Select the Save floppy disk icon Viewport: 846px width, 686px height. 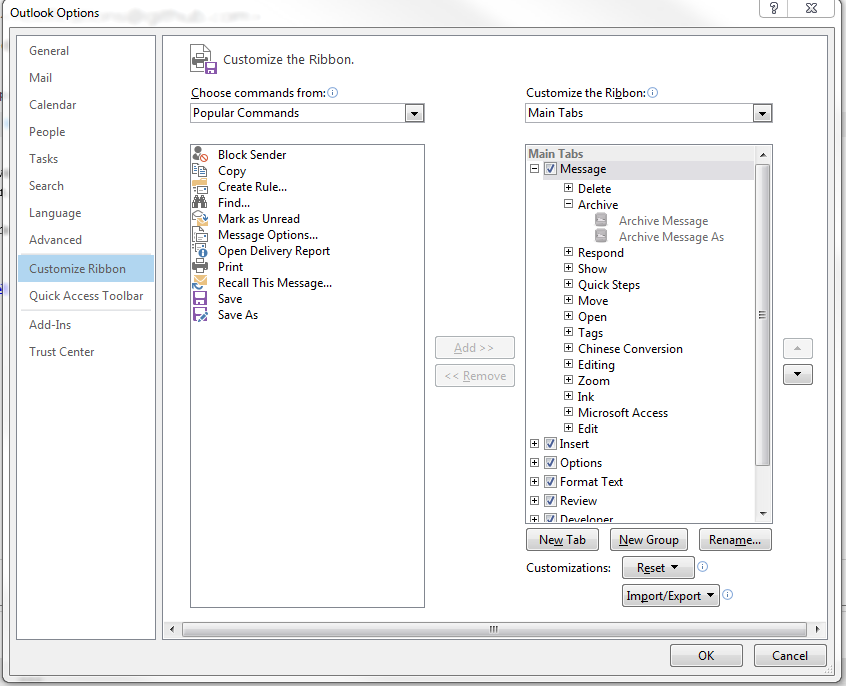[200, 298]
